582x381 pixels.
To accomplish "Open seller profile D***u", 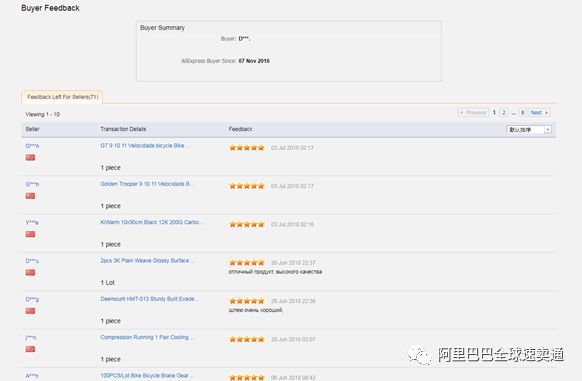I will [x=32, y=261].
